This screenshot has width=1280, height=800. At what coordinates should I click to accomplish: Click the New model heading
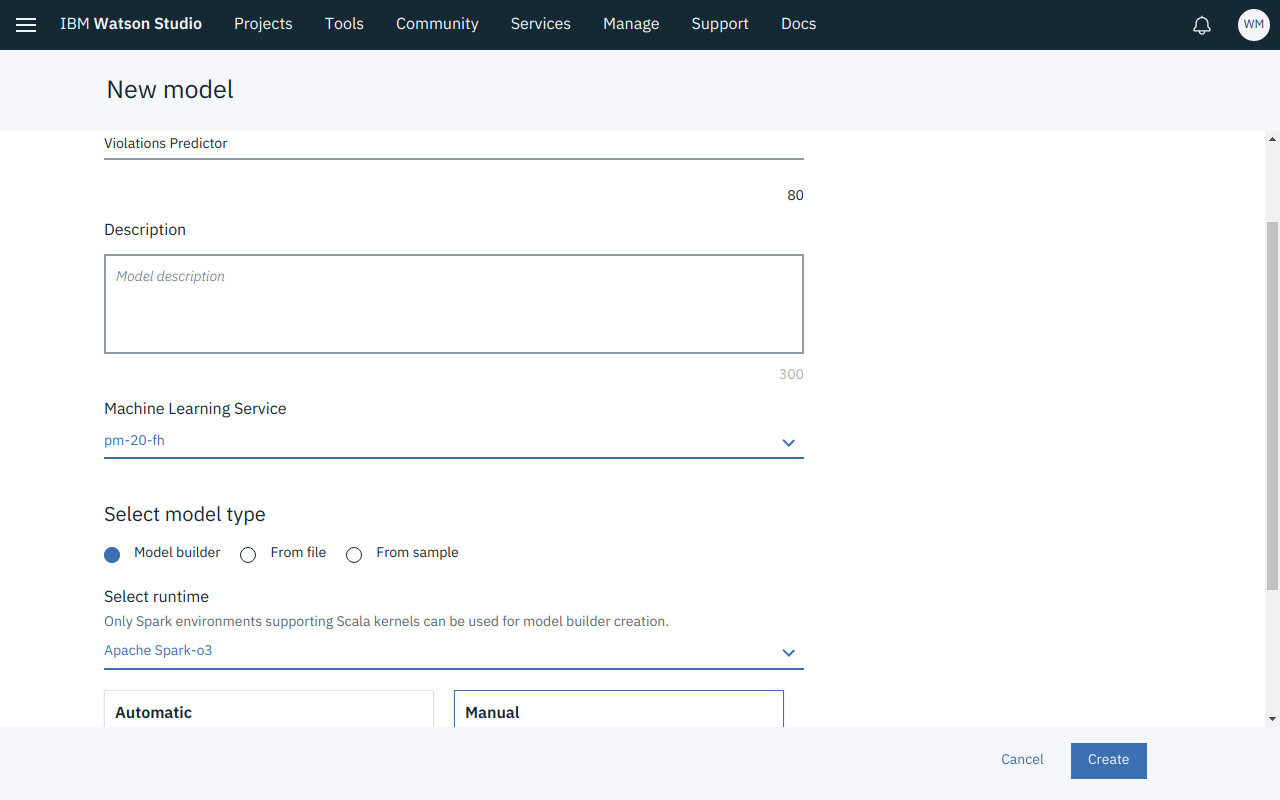coord(170,90)
